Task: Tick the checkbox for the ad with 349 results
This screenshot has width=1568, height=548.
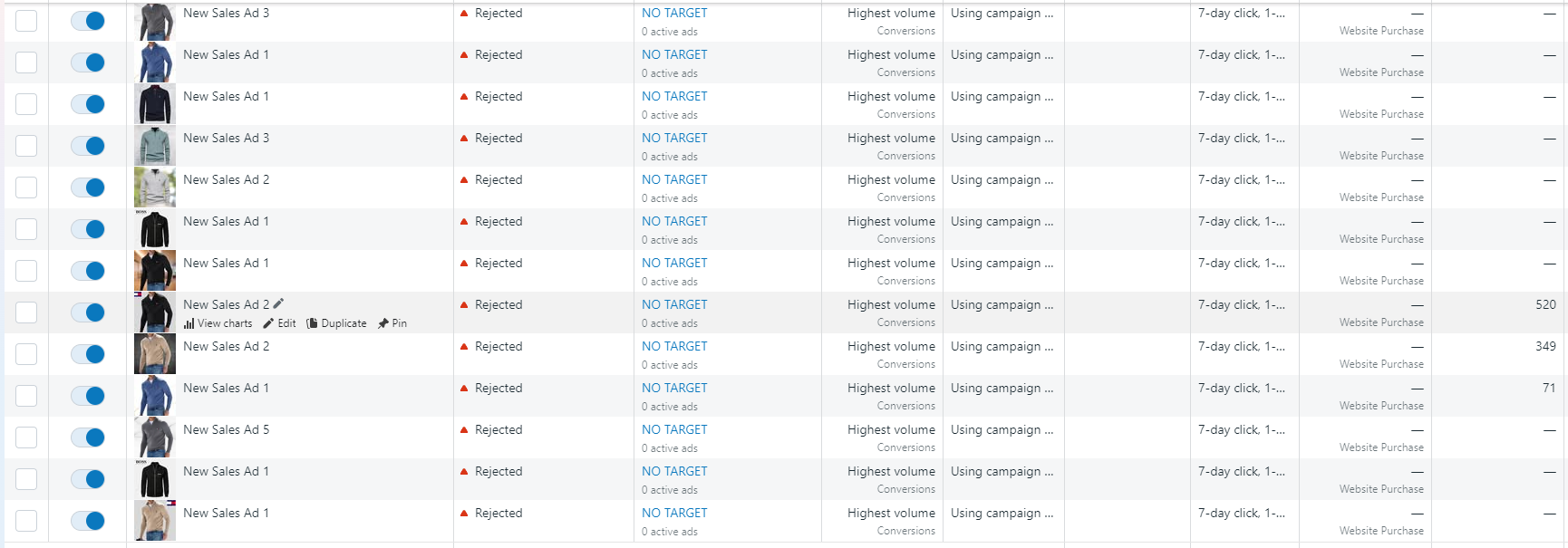Action: pos(26,354)
